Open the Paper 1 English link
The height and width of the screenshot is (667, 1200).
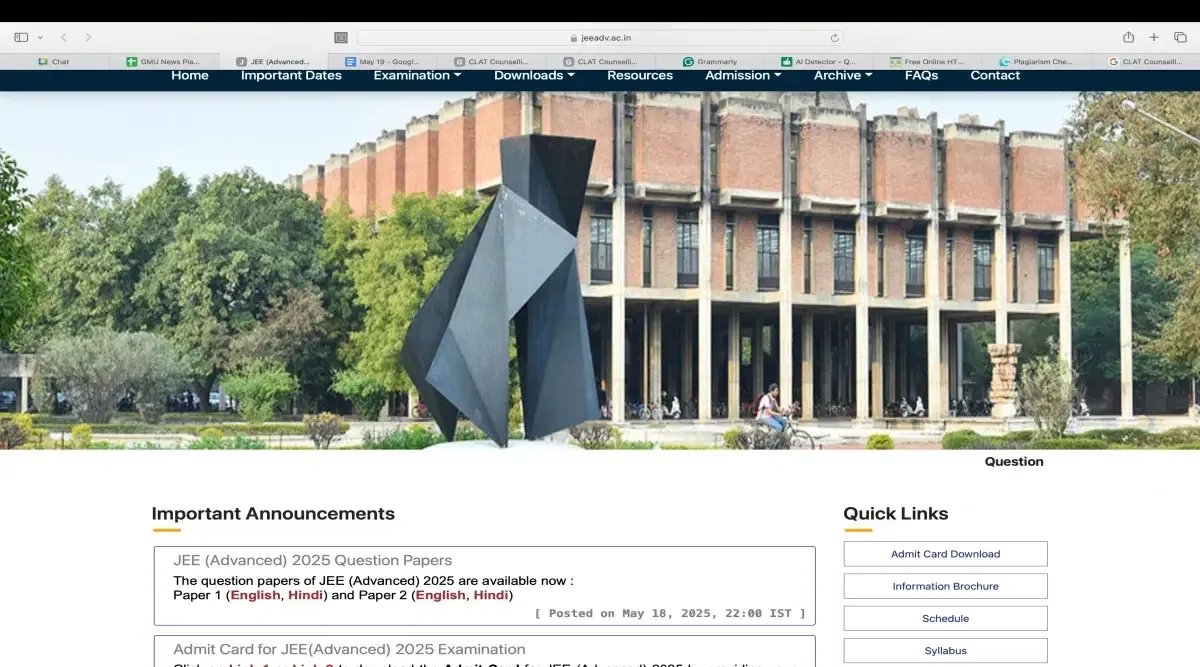tap(255, 595)
